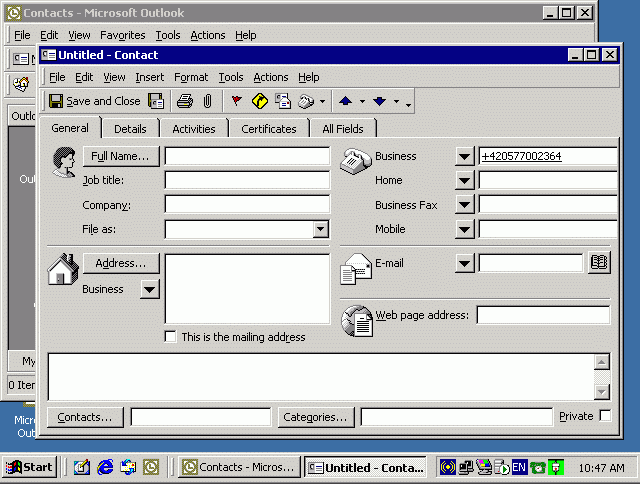The height and width of the screenshot is (484, 640).
Task: Click the Address text box area
Action: pyautogui.click(x=247, y=289)
